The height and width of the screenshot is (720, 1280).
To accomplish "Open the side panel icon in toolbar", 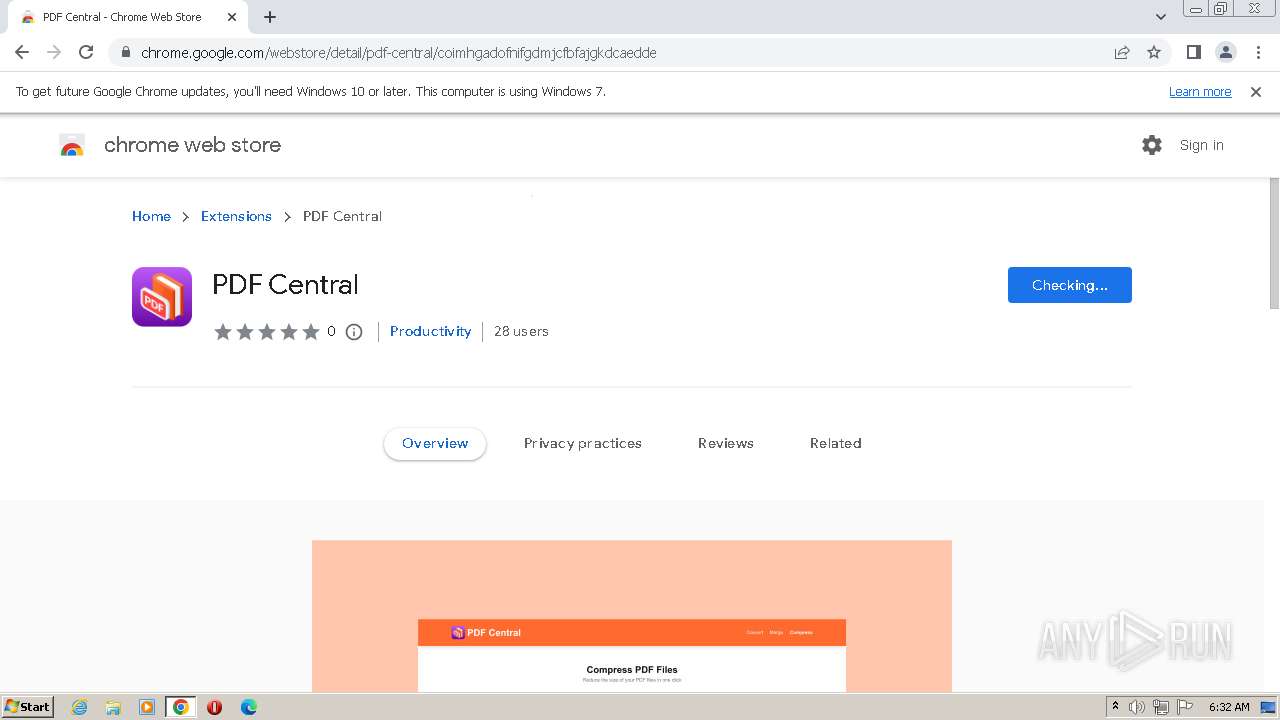I will [1193, 52].
